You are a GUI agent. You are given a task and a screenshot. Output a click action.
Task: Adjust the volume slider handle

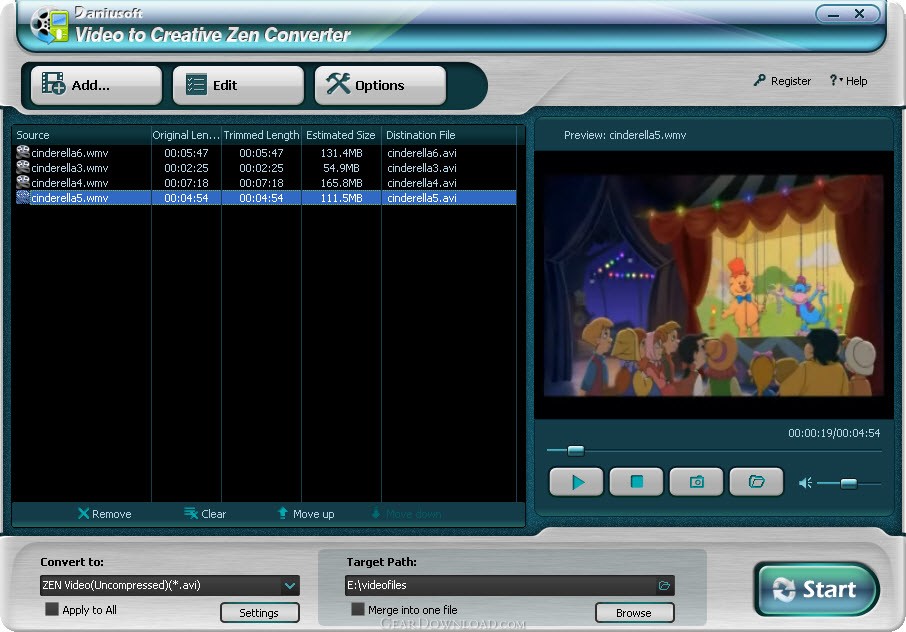pos(849,484)
